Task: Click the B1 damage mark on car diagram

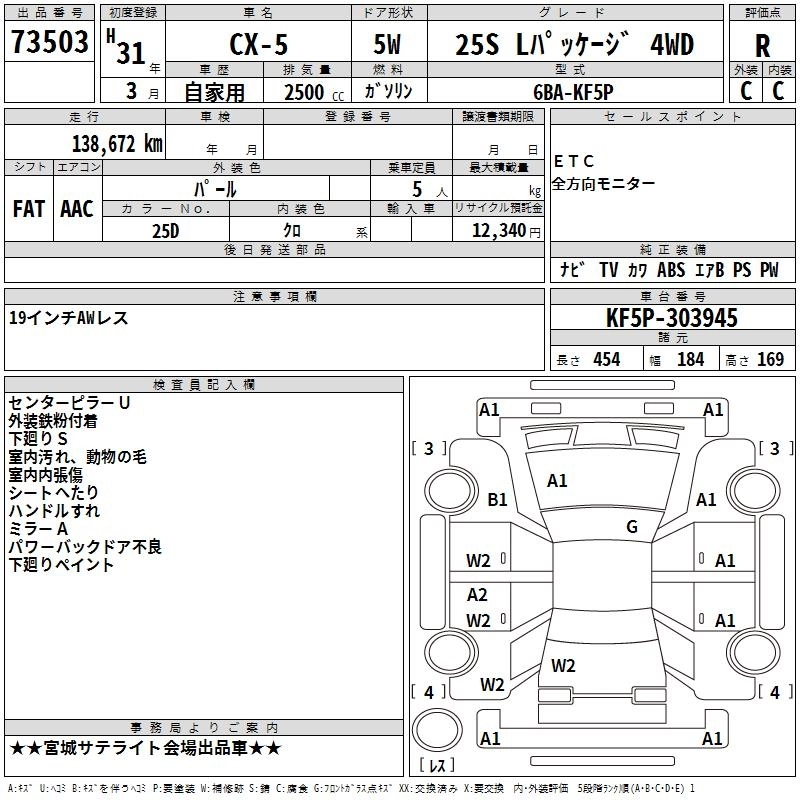Action: tap(497, 499)
